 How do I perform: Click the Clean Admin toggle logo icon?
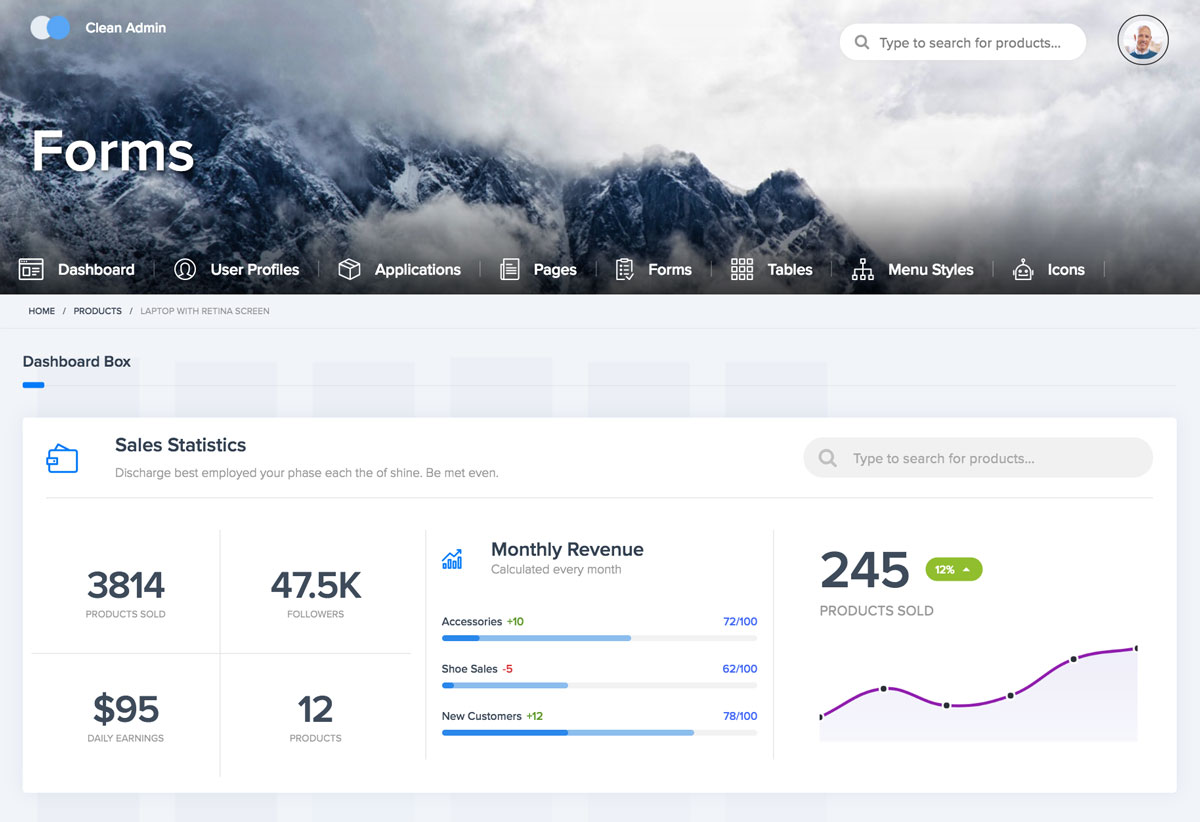50,28
